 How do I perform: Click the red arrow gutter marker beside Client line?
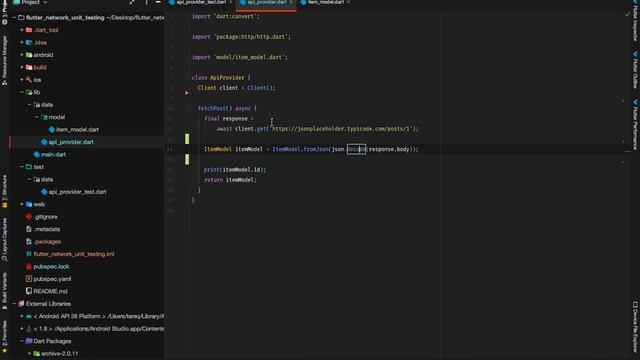[187, 93]
